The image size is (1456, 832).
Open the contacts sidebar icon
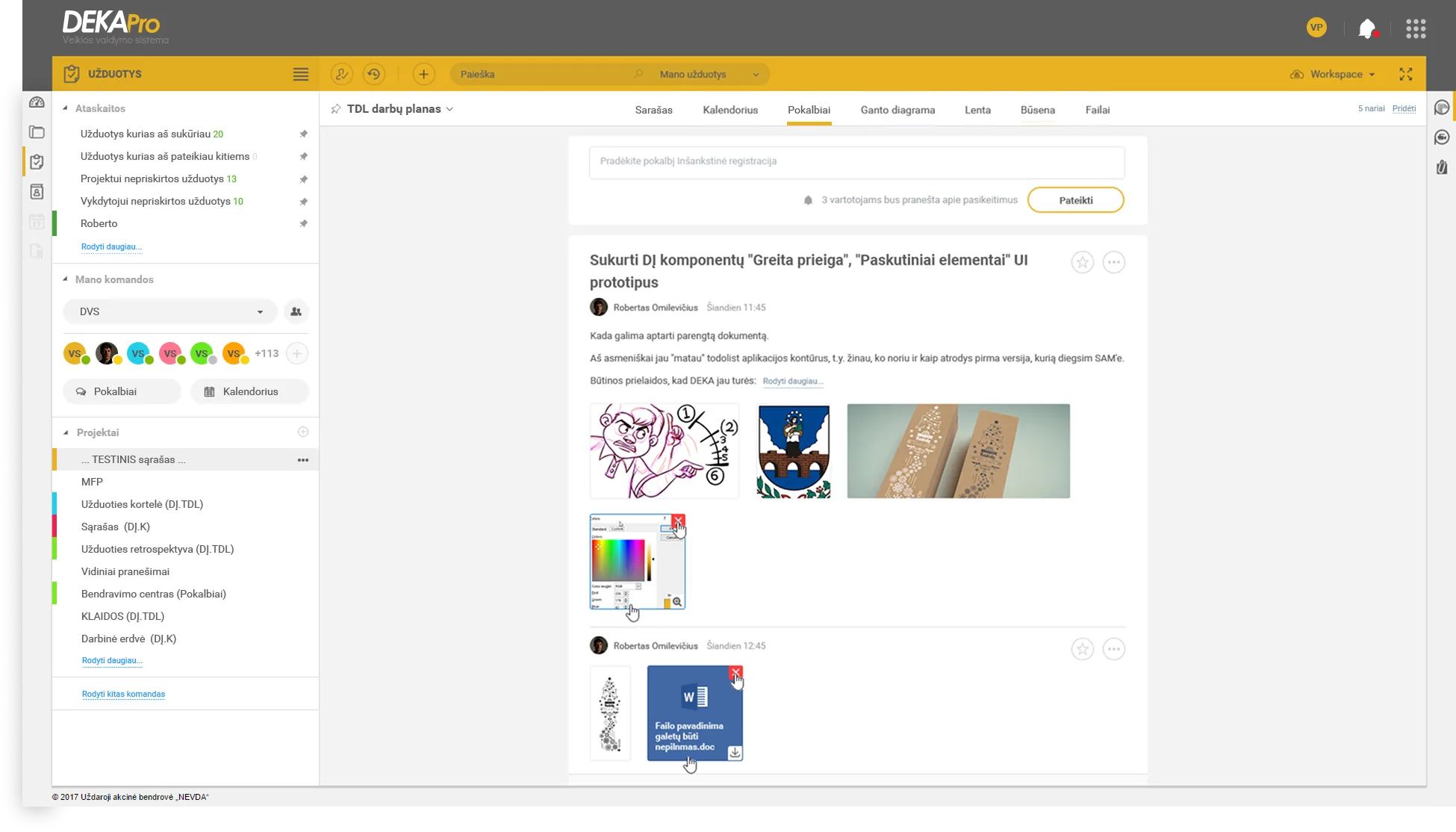(37, 192)
